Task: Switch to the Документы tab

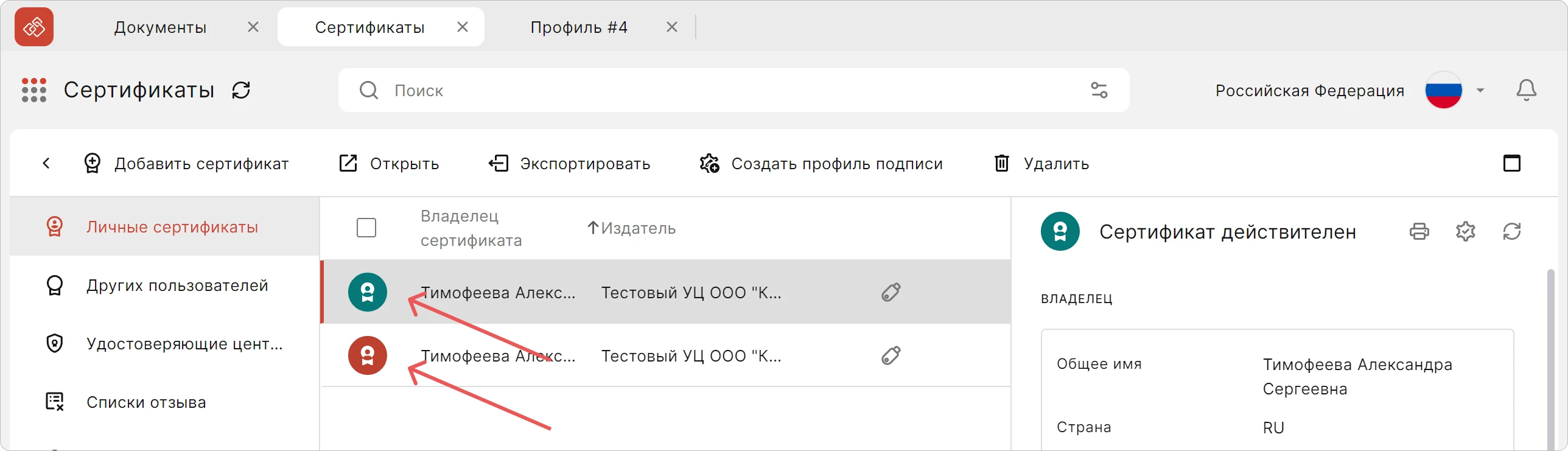Action: coord(161,27)
